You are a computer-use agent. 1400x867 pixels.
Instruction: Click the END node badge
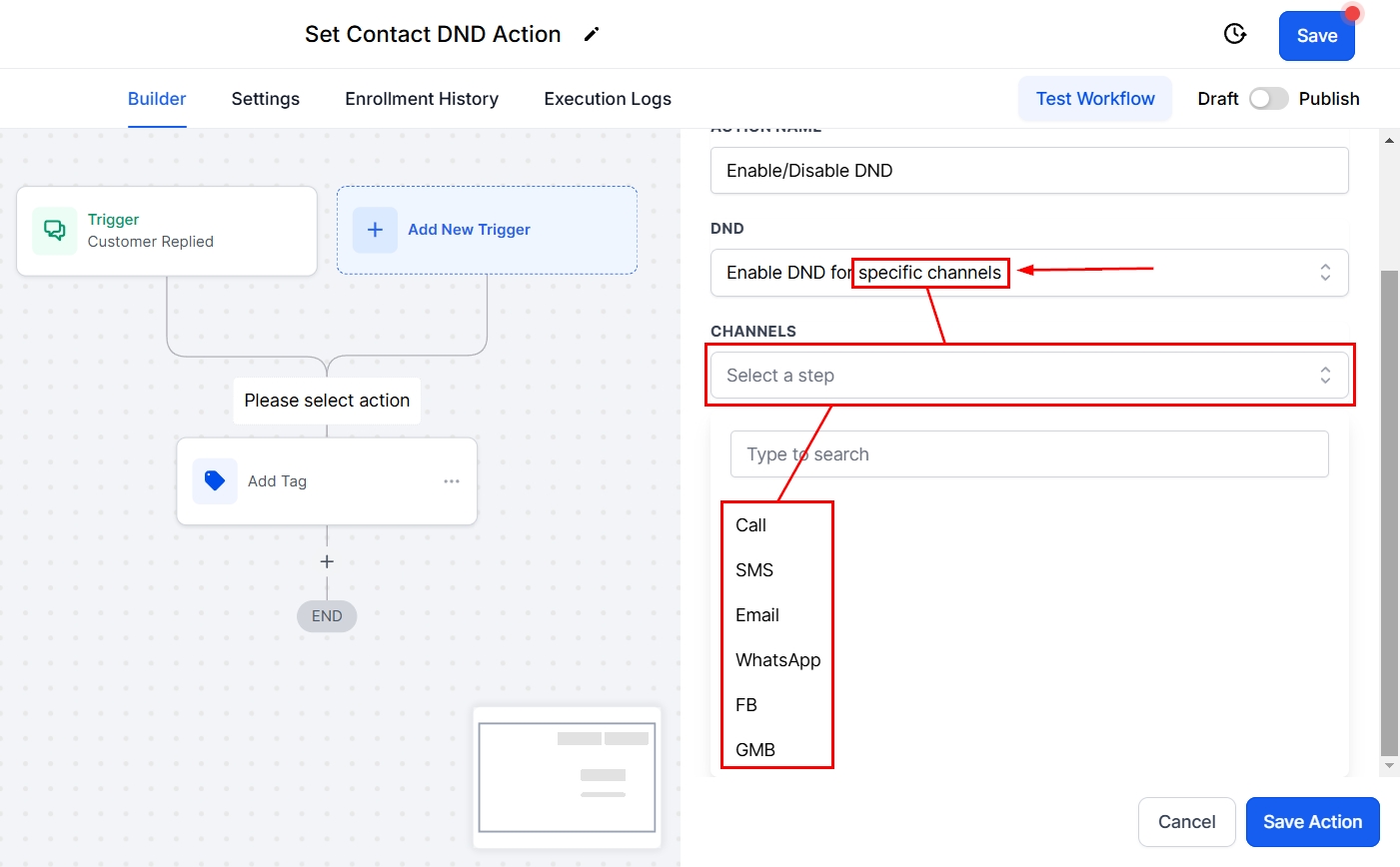pyautogui.click(x=327, y=616)
